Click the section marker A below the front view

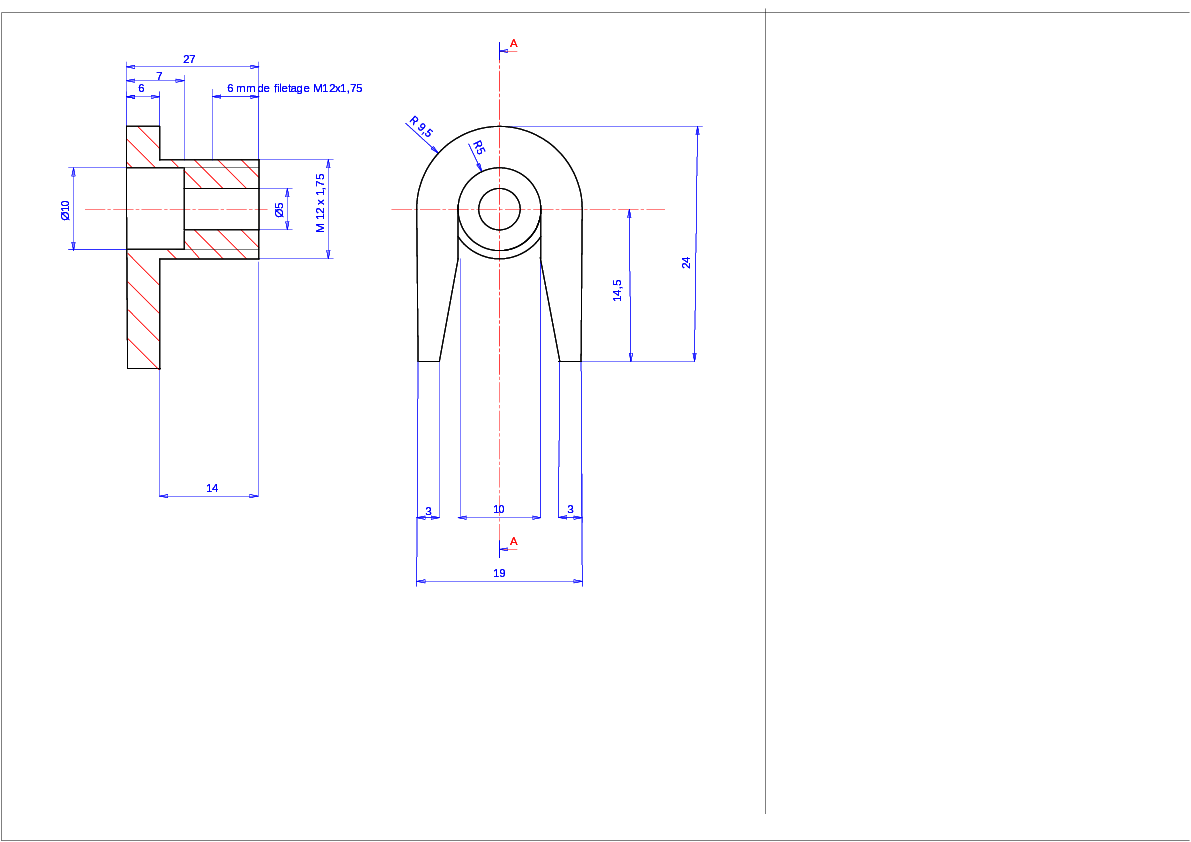click(x=513, y=541)
